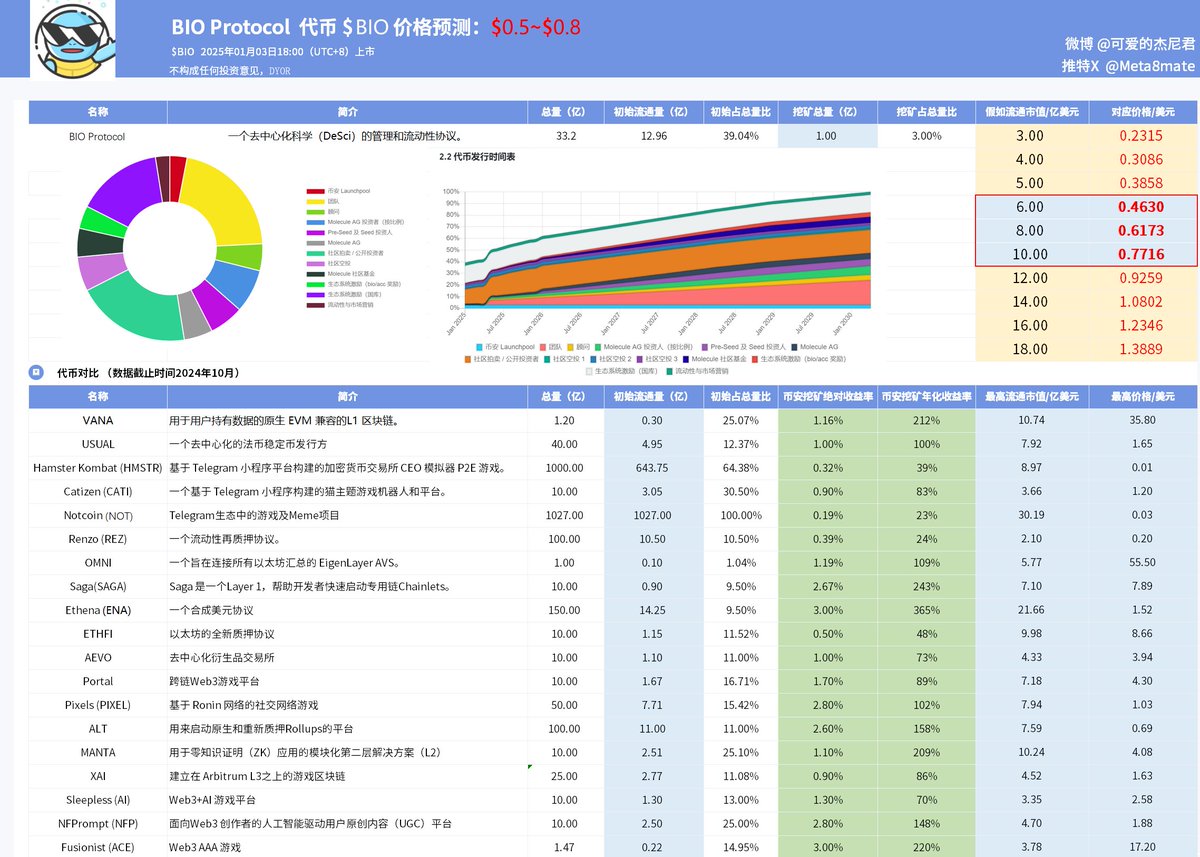Click 社区空投 3 legend entry under timeline chart
Image resolution: width=1200 pixels, height=857 pixels.
[659, 358]
